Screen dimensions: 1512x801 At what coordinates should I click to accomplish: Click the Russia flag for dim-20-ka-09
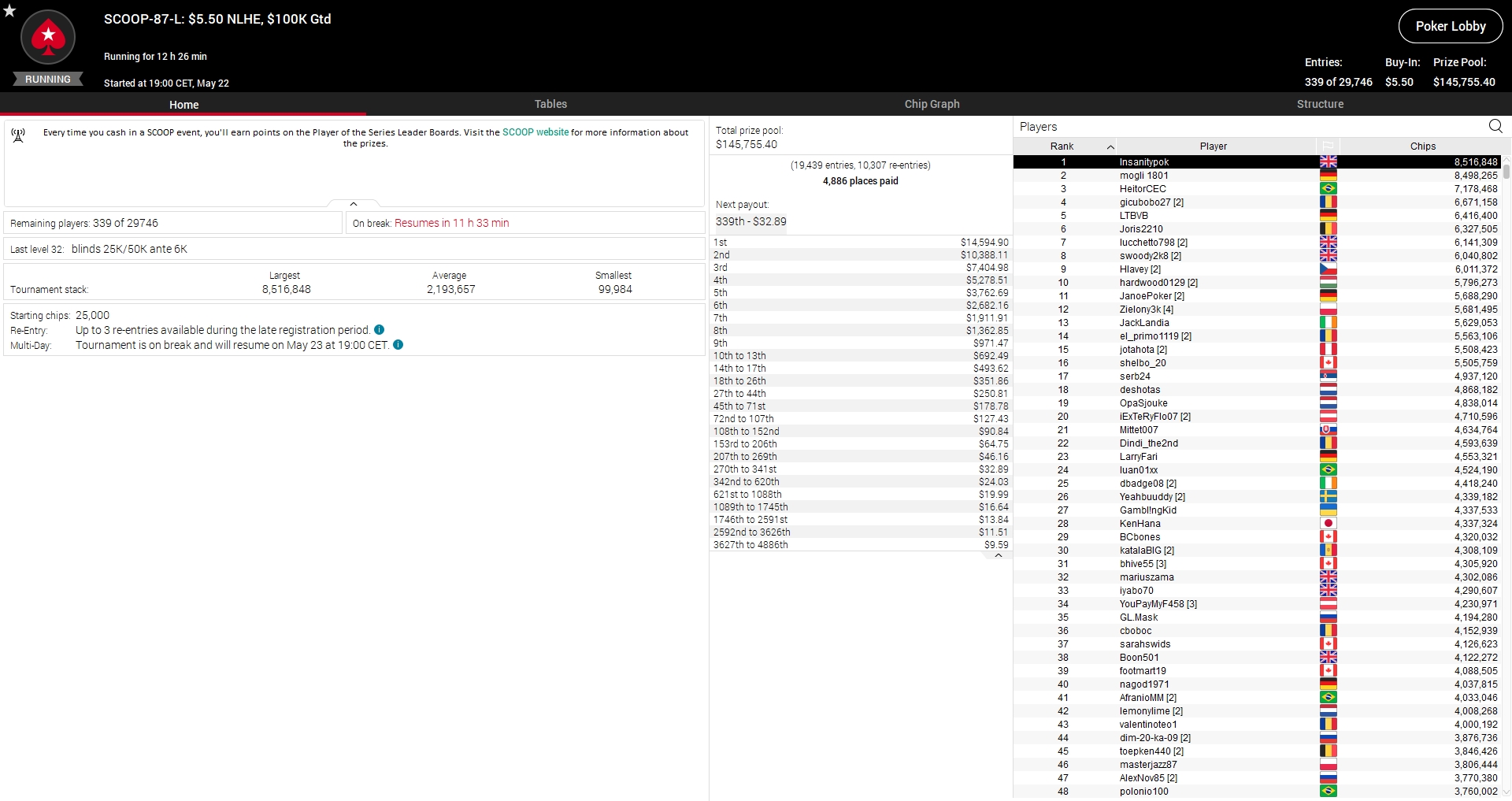pyautogui.click(x=1328, y=738)
